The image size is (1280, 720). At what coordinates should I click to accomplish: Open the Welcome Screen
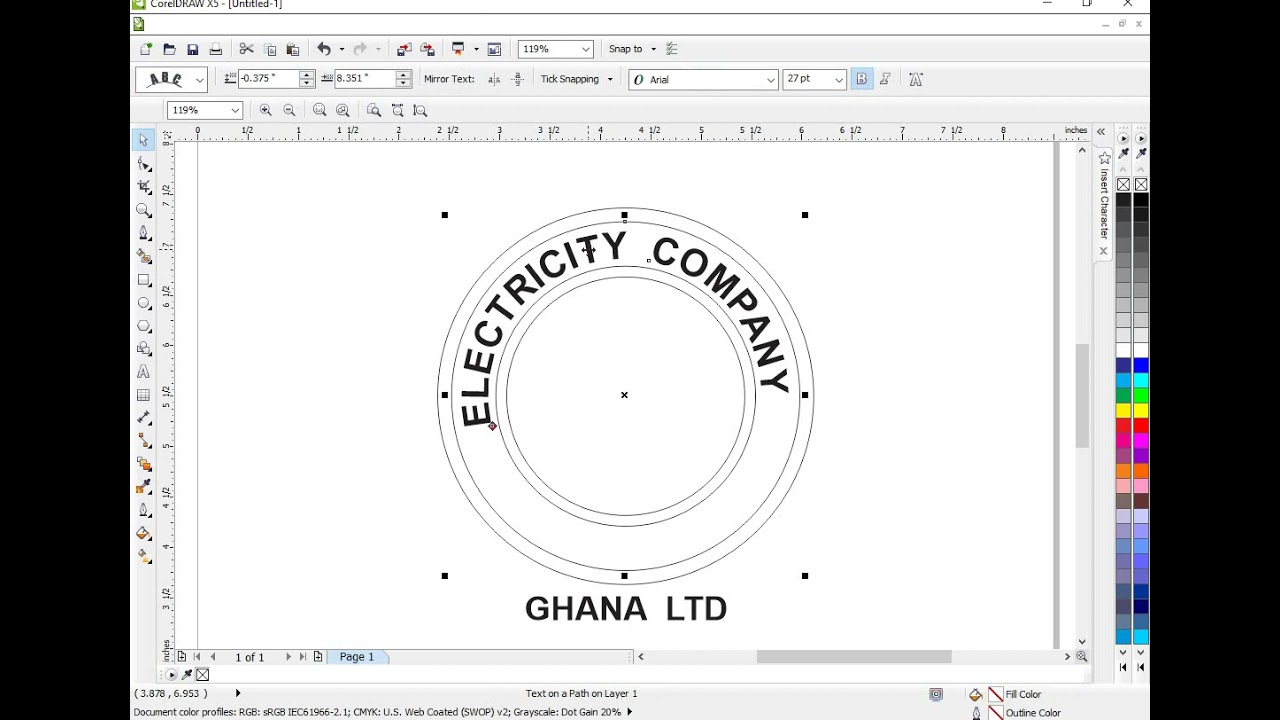tap(494, 49)
